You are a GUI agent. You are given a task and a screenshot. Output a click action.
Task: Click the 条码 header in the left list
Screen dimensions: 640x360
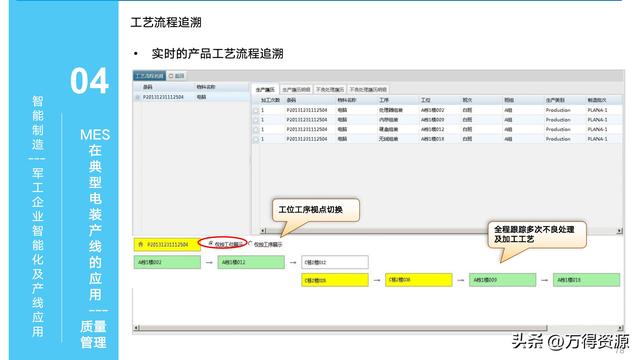point(148,87)
